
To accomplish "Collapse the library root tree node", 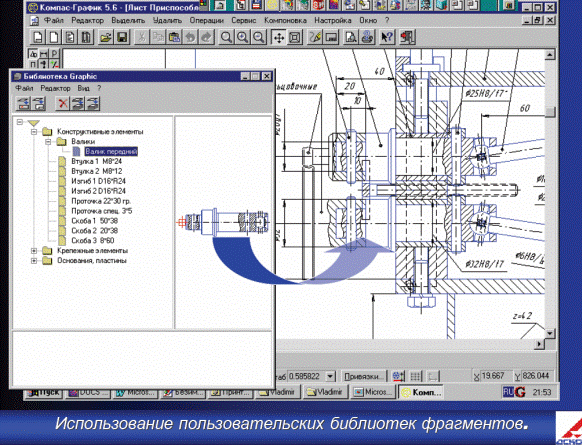I will (x=20, y=122).
